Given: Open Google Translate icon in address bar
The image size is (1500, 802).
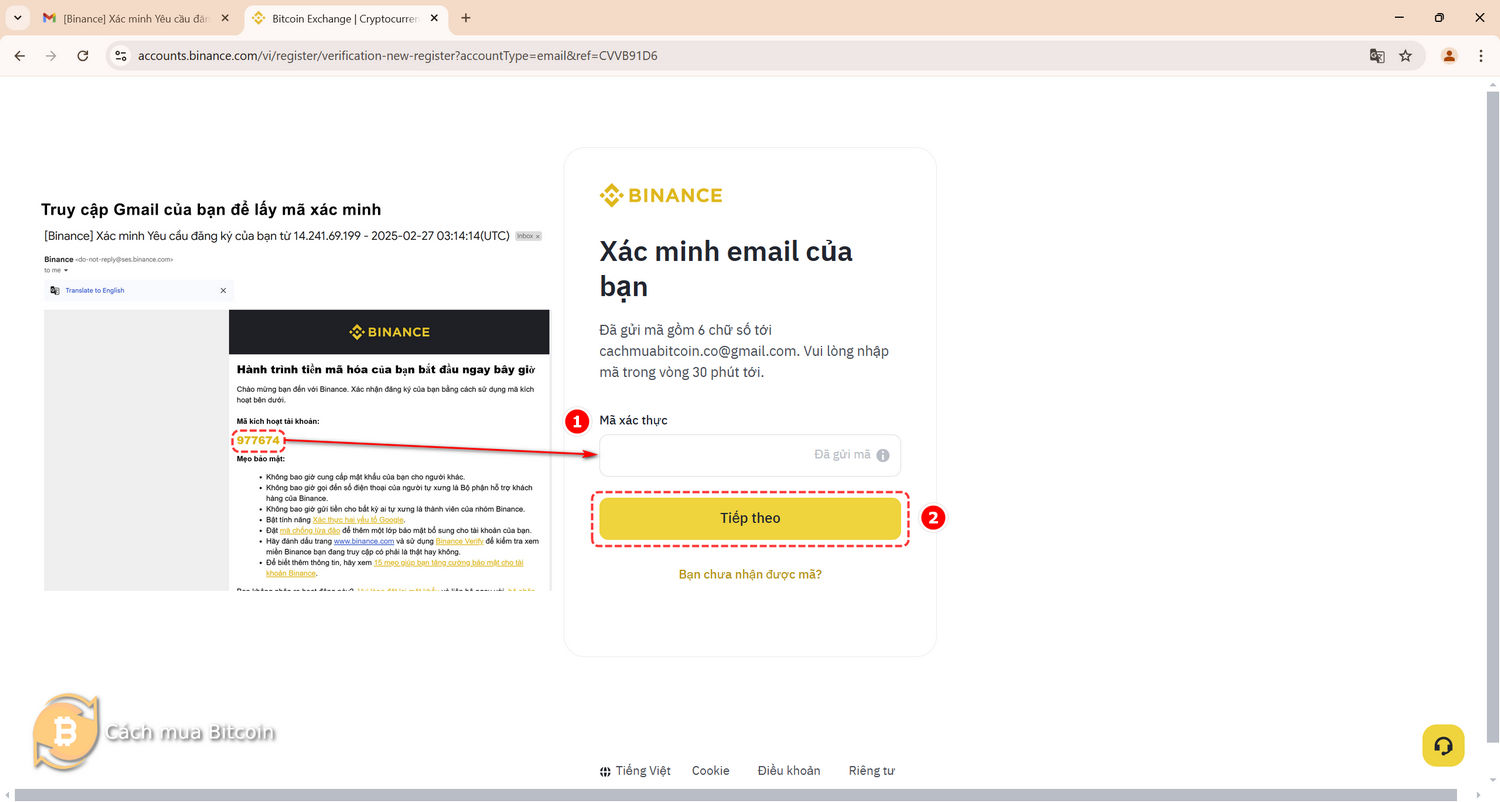Looking at the screenshot, I should tap(1377, 56).
